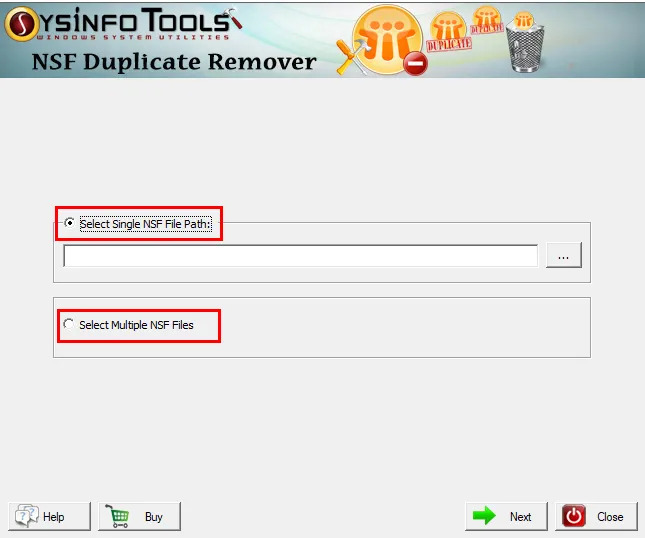Click the red power icon on Close
The height and width of the screenshot is (538, 645).
click(x=574, y=516)
